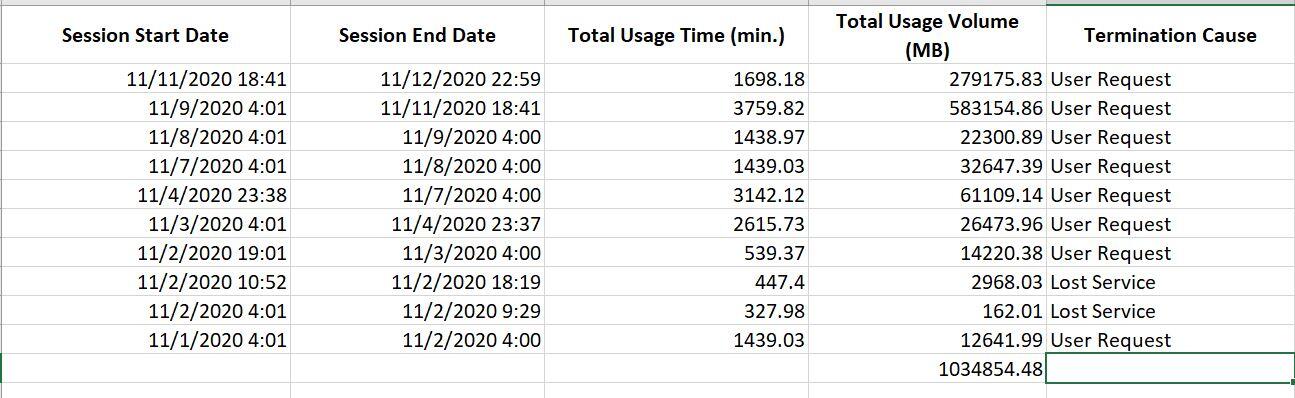The width and height of the screenshot is (1295, 398).
Task: Select end date cell 11/2/2020 9:29
Action: tap(417, 311)
